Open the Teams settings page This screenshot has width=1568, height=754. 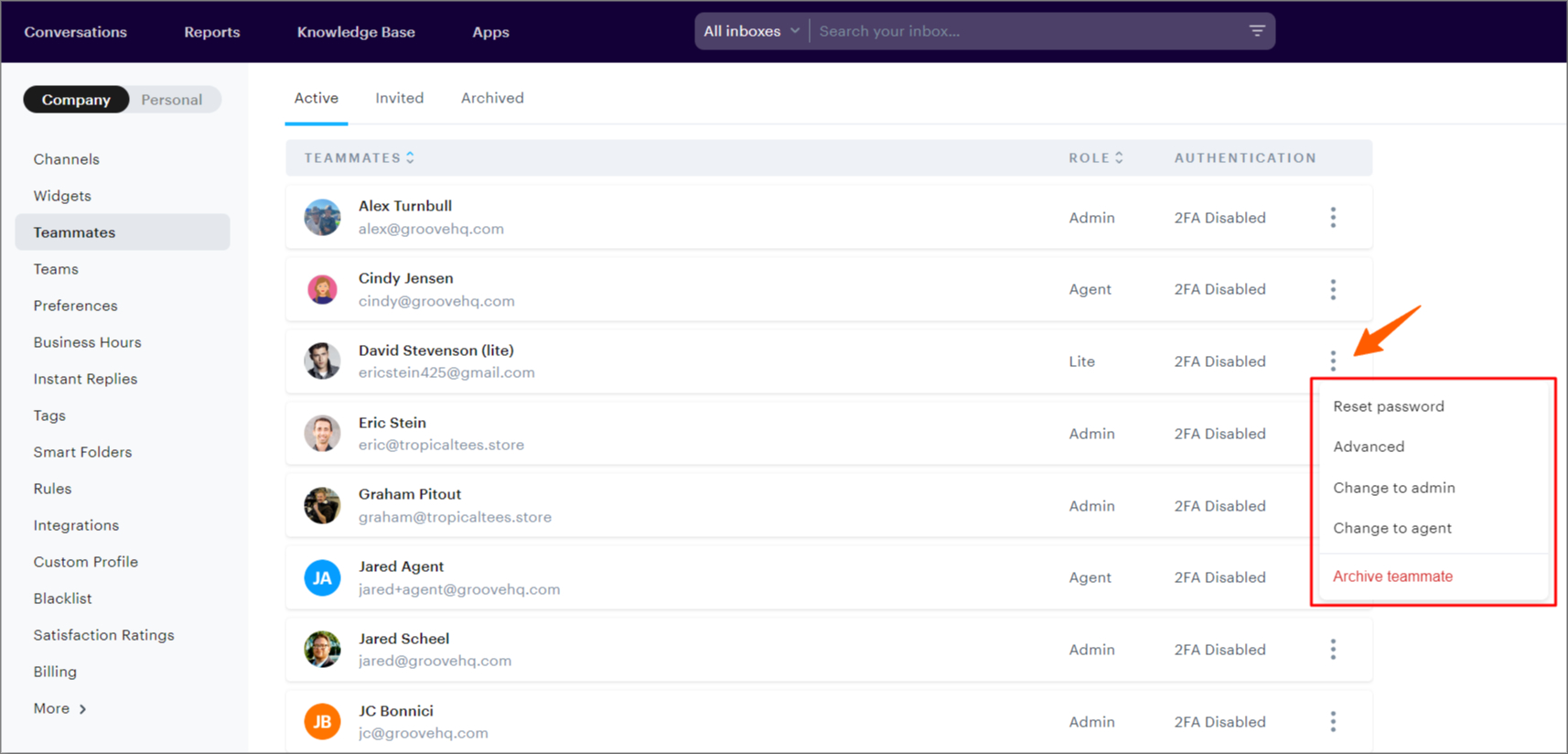tap(56, 269)
